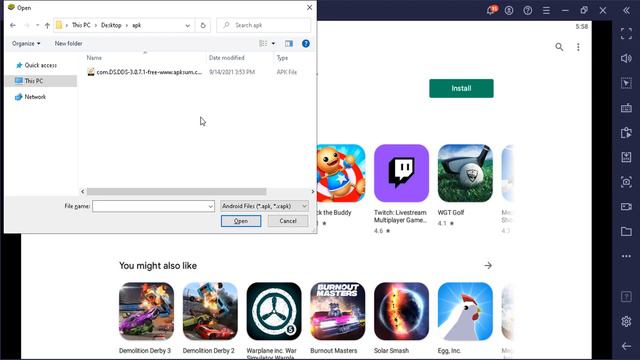Collapse BlueStacks sidebar with double chevron

click(x=627, y=11)
